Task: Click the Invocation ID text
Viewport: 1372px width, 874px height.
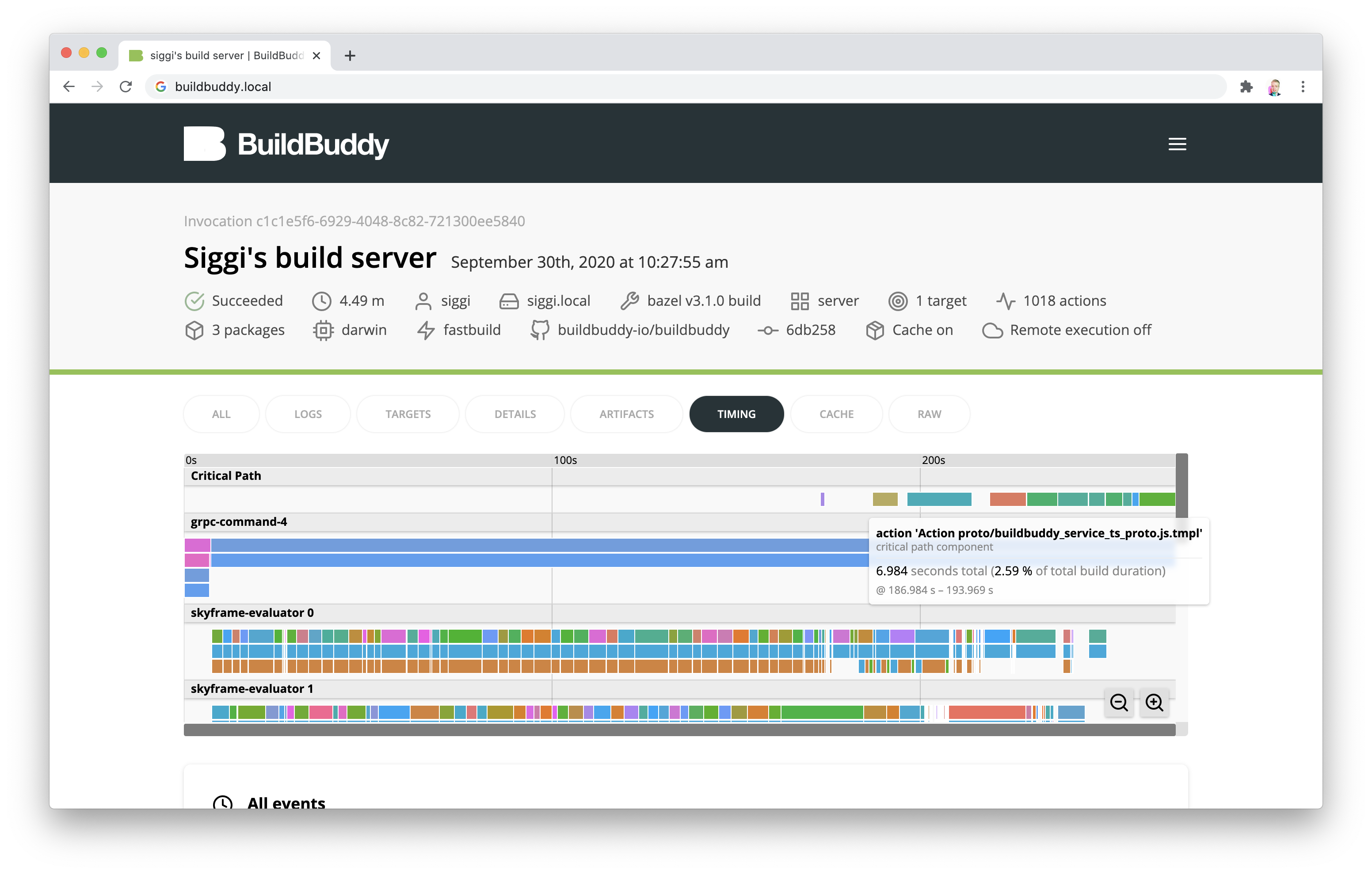Action: coord(354,221)
